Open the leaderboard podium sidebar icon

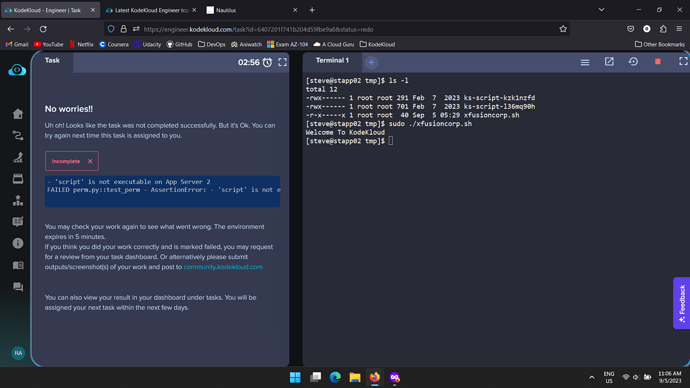(x=18, y=200)
